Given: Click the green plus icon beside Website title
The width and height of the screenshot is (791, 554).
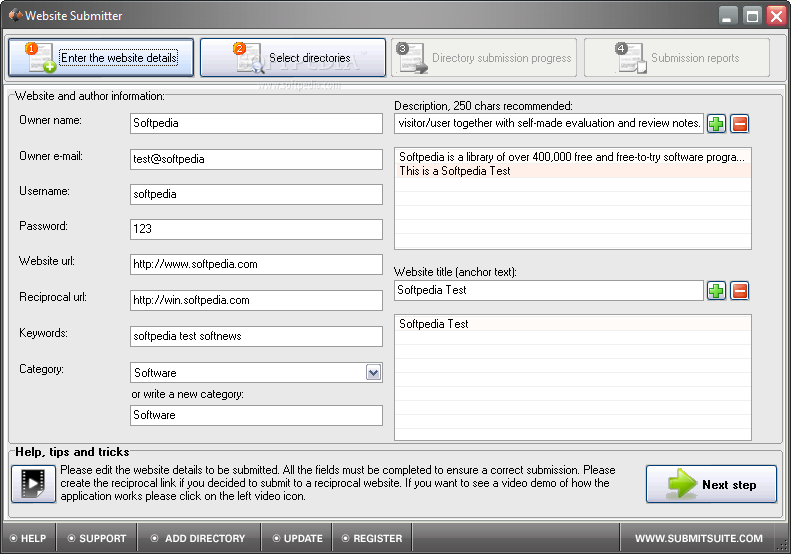Looking at the screenshot, I should pyautogui.click(x=716, y=291).
